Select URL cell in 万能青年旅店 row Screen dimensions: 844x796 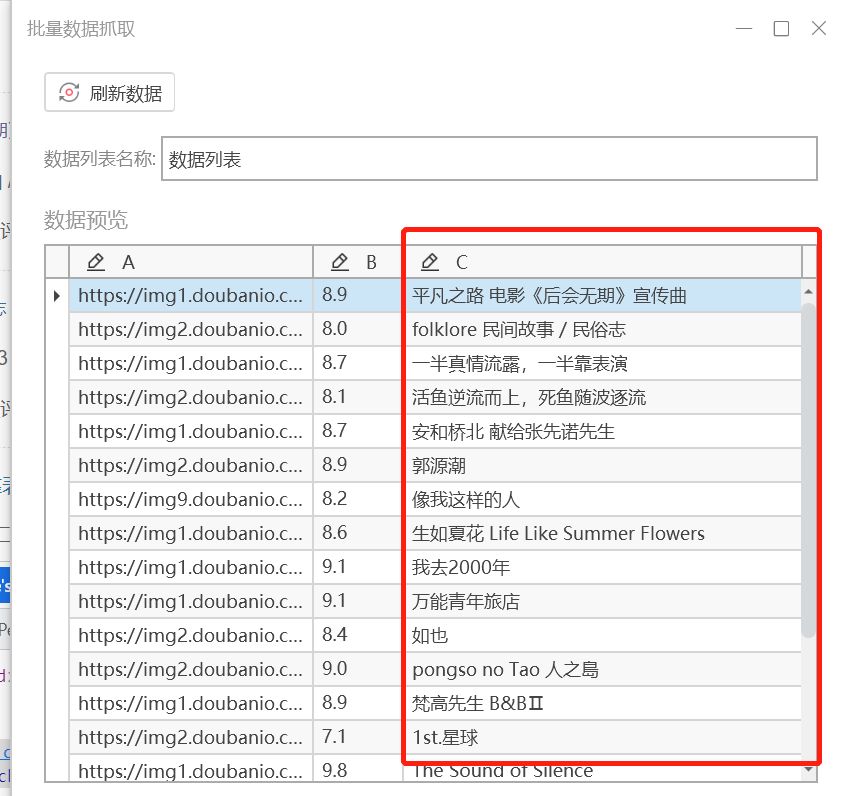tap(191, 601)
